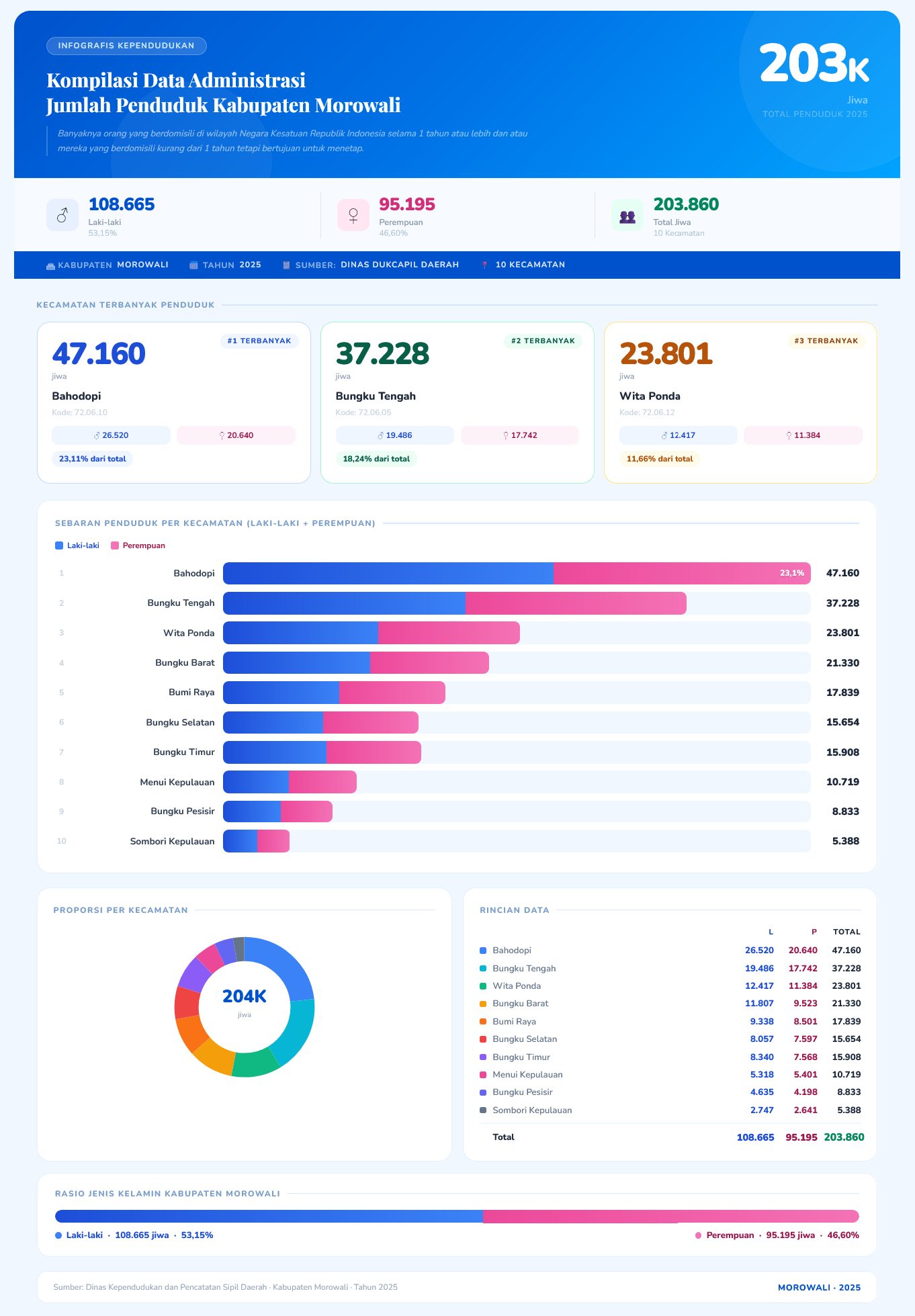Click the pin icon before 10 Kecamatan
The width and height of the screenshot is (915, 1316).
[x=484, y=265]
